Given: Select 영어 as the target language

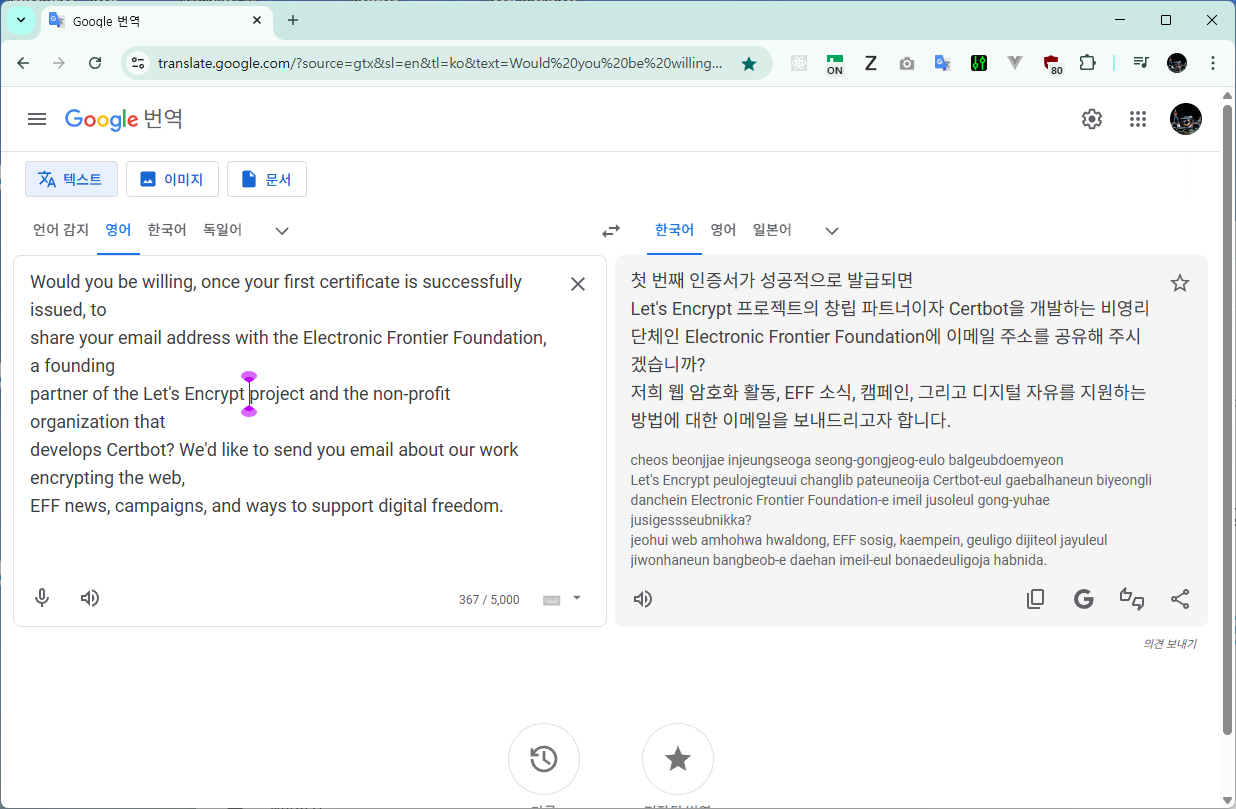Looking at the screenshot, I should point(723,230).
